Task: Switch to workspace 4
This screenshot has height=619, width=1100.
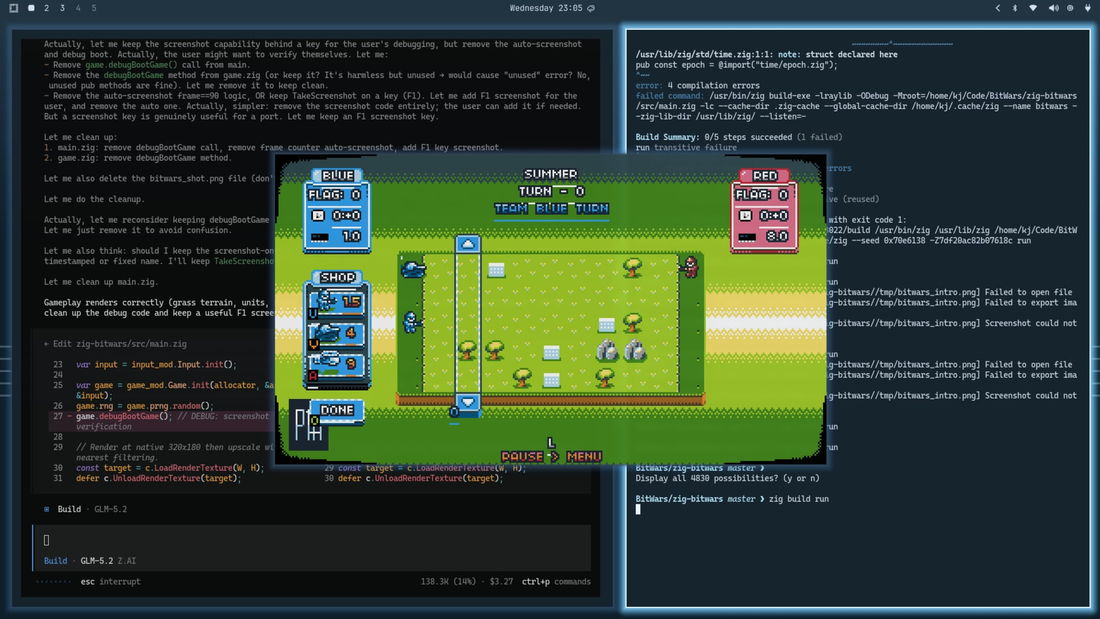Action: click(x=78, y=8)
